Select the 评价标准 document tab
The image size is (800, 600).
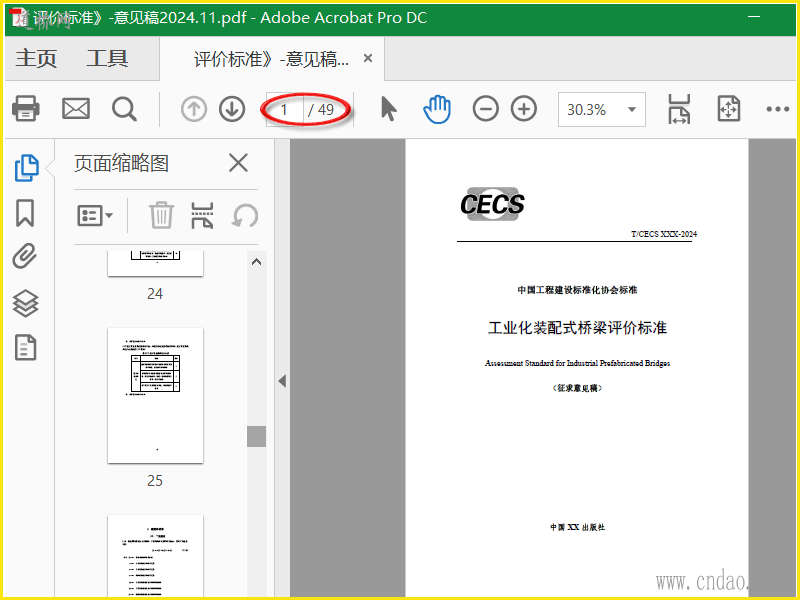[x=271, y=59]
